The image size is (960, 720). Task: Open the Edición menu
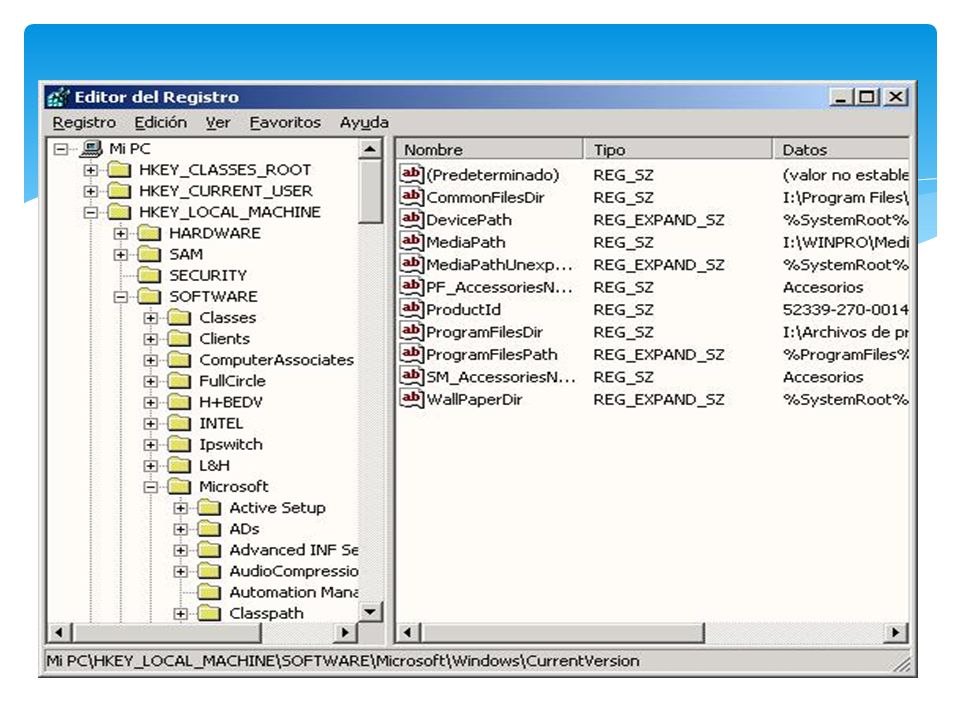[160, 122]
